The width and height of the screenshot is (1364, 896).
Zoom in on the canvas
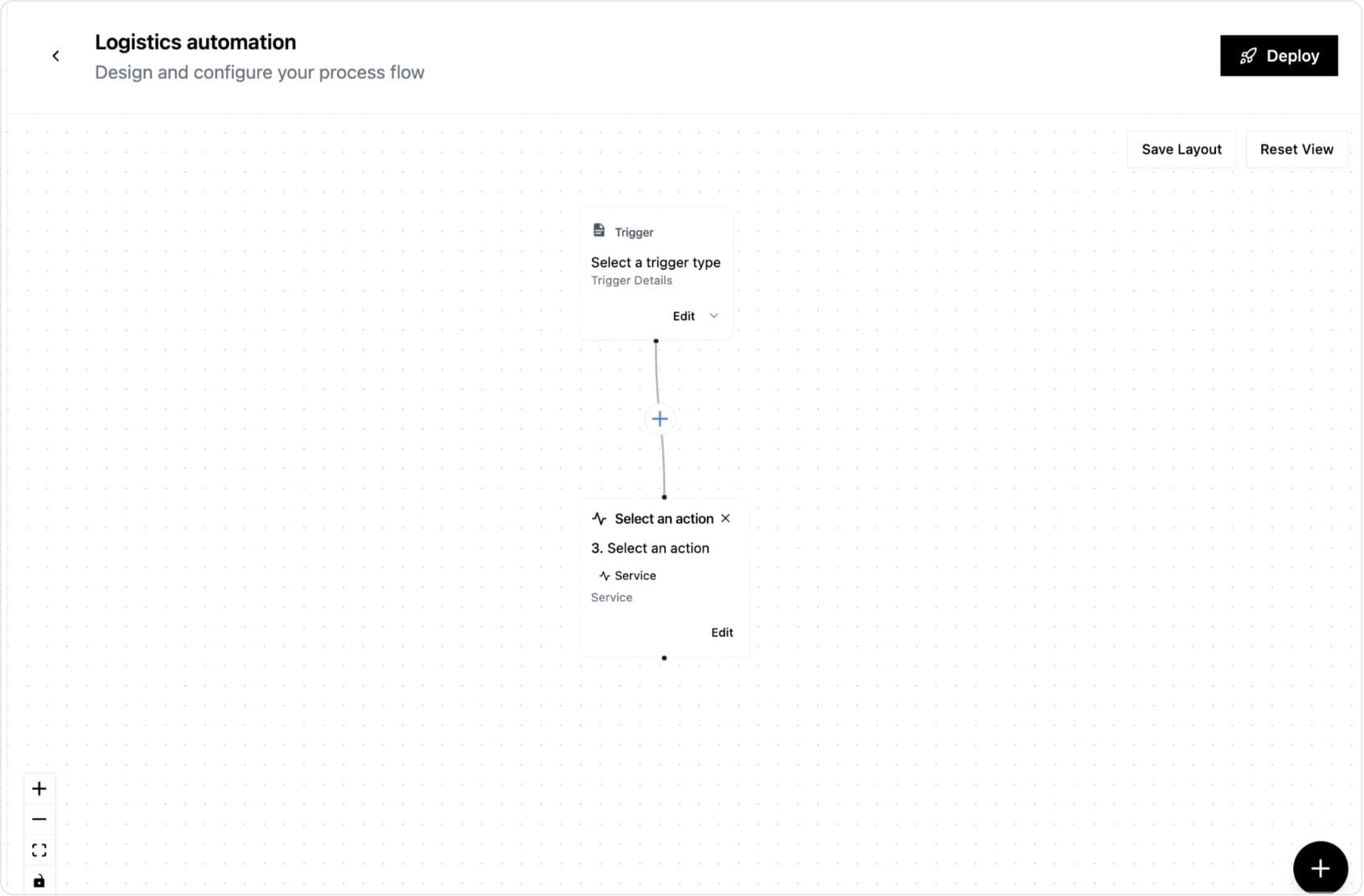39,789
